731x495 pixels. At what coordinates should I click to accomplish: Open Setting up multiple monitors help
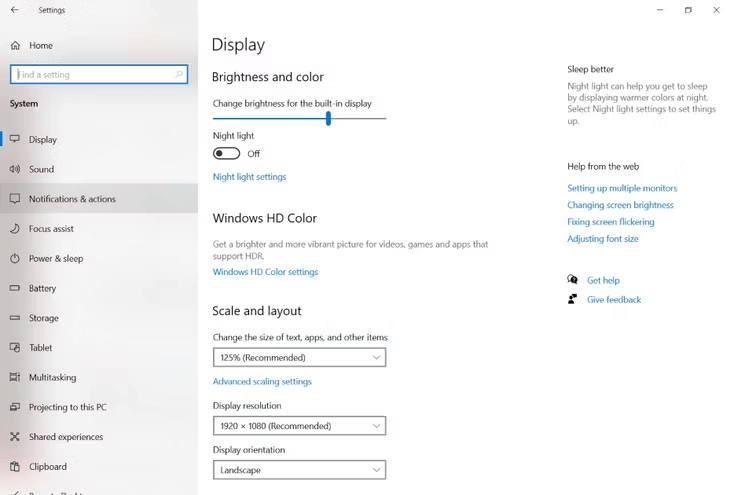[x=622, y=188]
